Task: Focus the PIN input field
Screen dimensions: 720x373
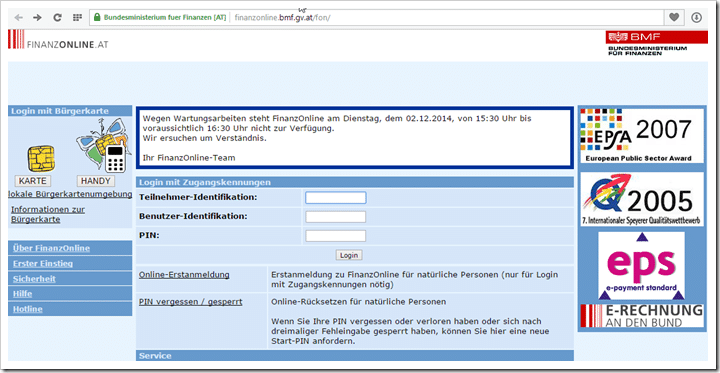Action: pyautogui.click(x=336, y=236)
